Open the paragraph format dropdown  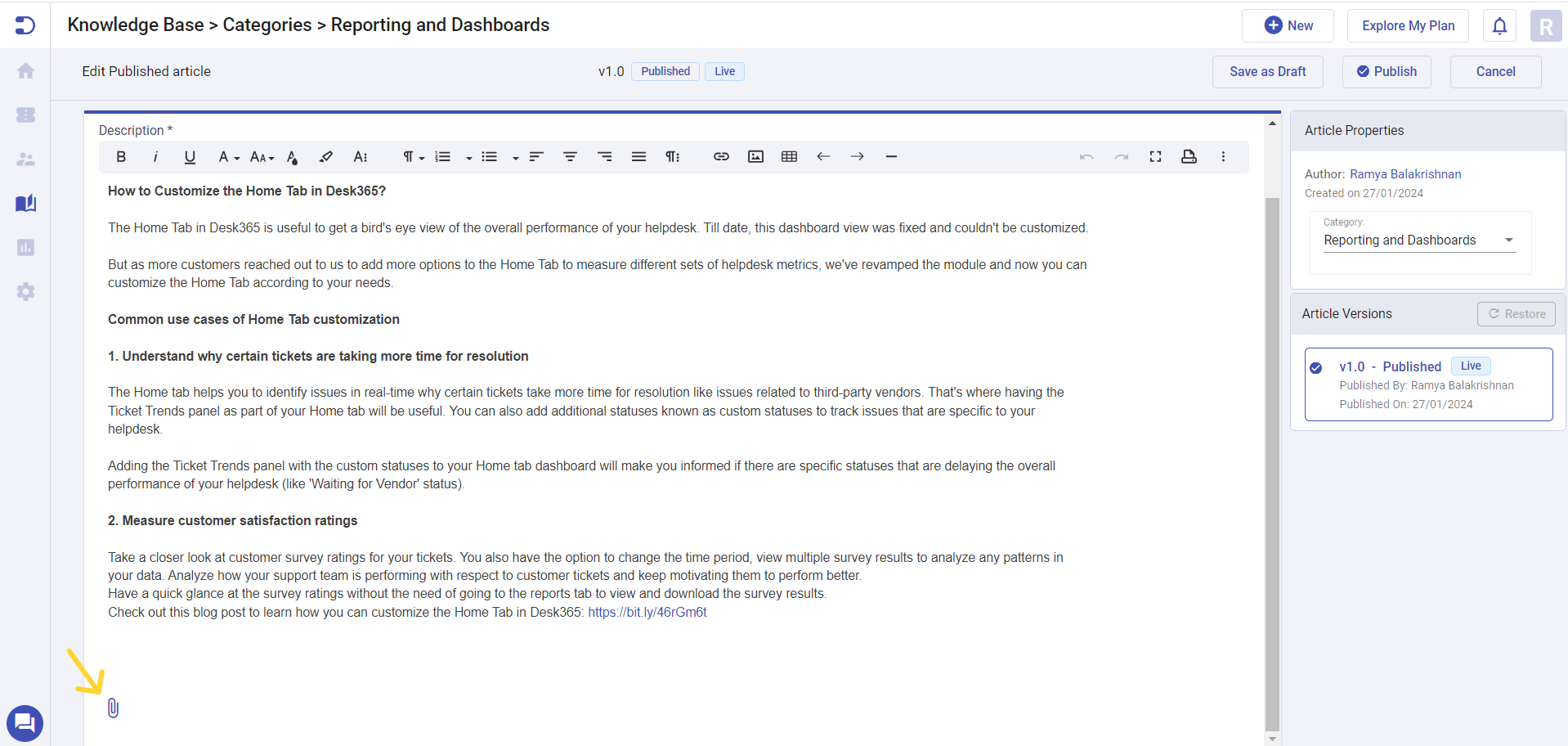(x=412, y=156)
